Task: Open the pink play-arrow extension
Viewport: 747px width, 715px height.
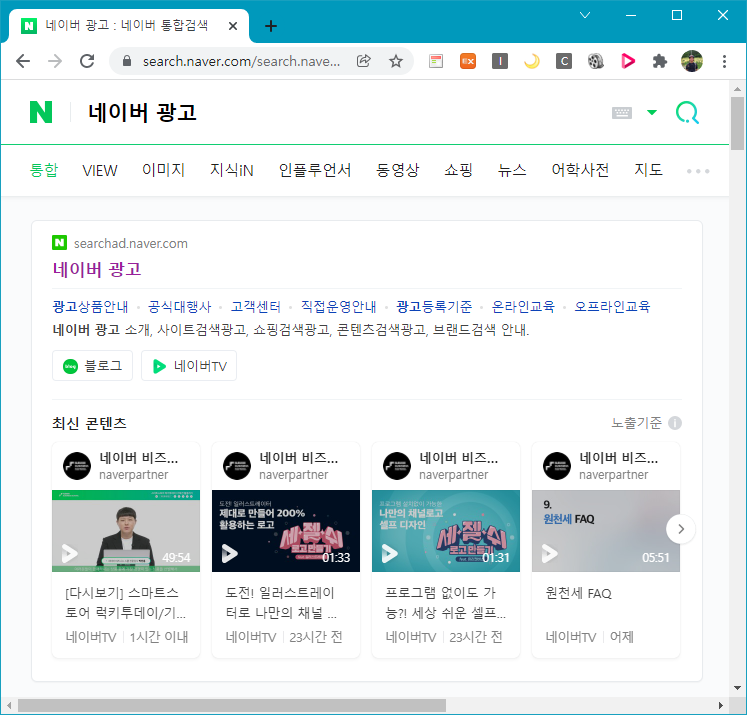Action: point(628,61)
